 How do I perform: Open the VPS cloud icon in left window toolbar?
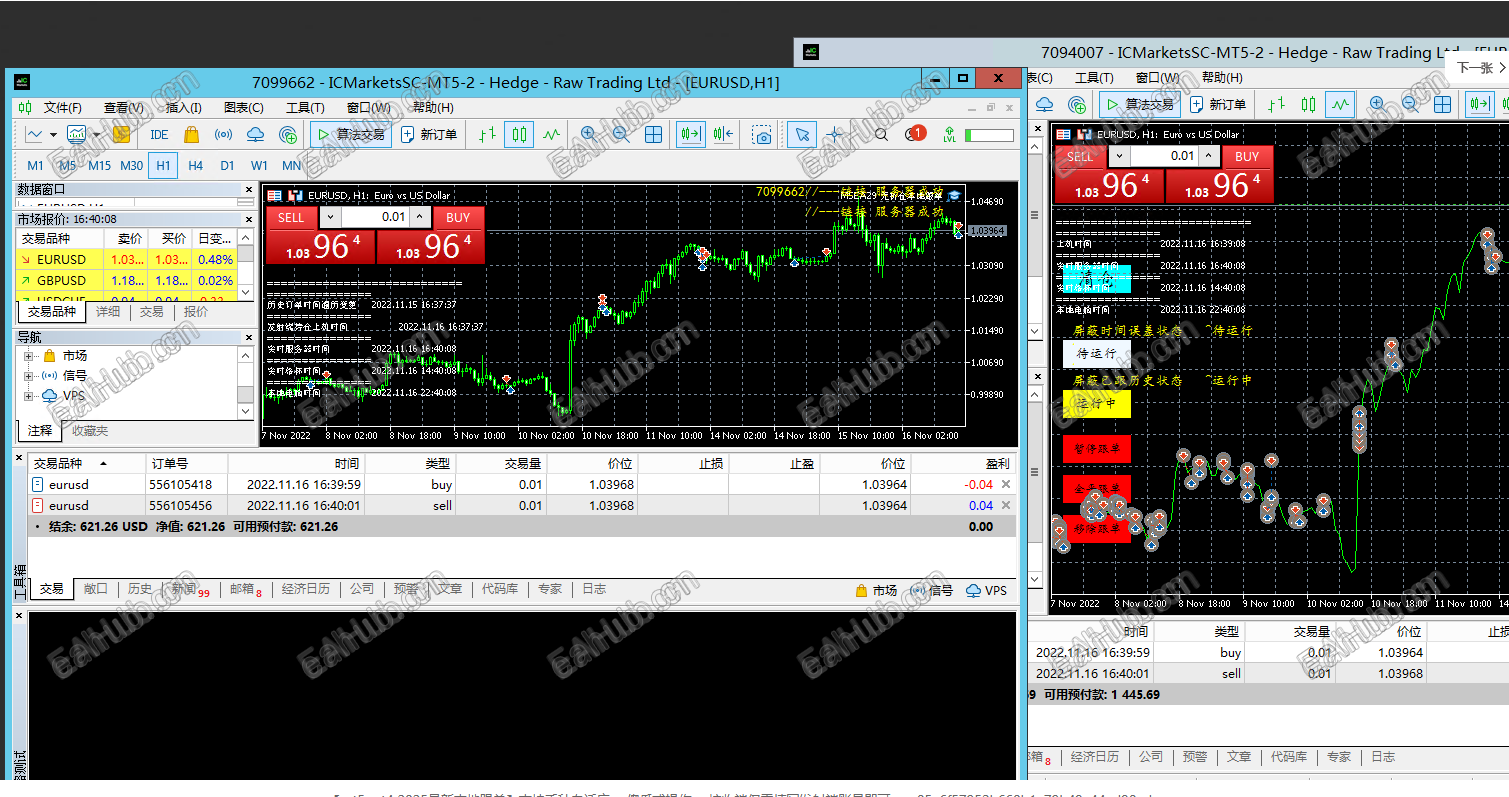pos(255,135)
